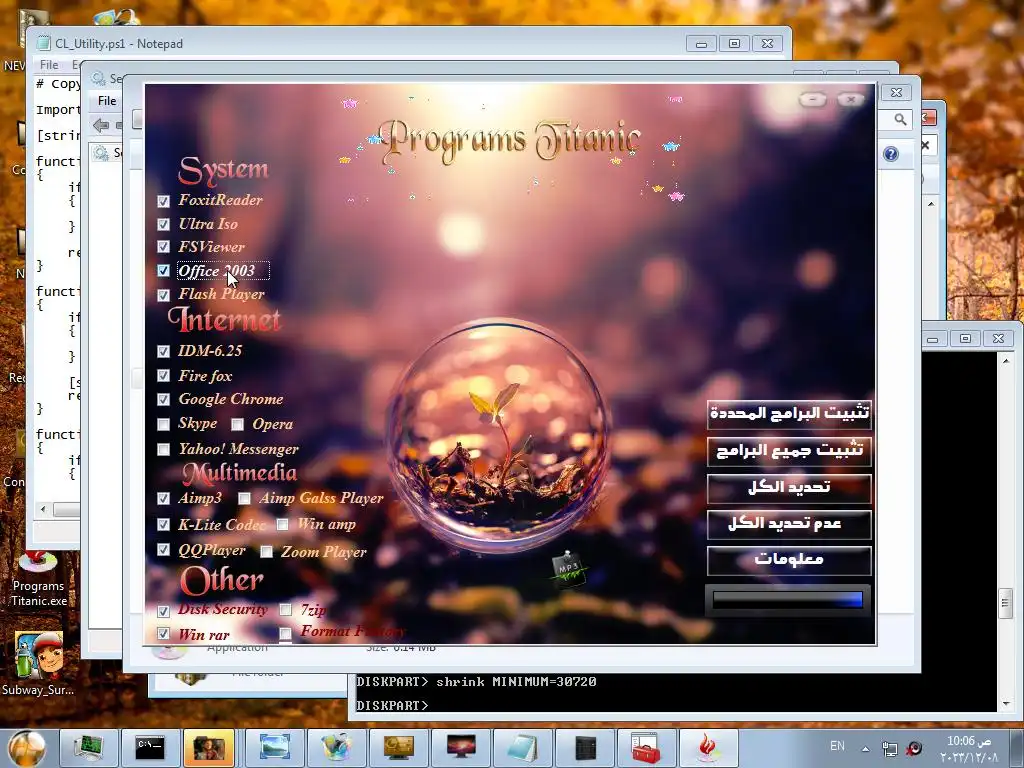
Task: Enable Format Factory checkbox
Action: point(285,633)
